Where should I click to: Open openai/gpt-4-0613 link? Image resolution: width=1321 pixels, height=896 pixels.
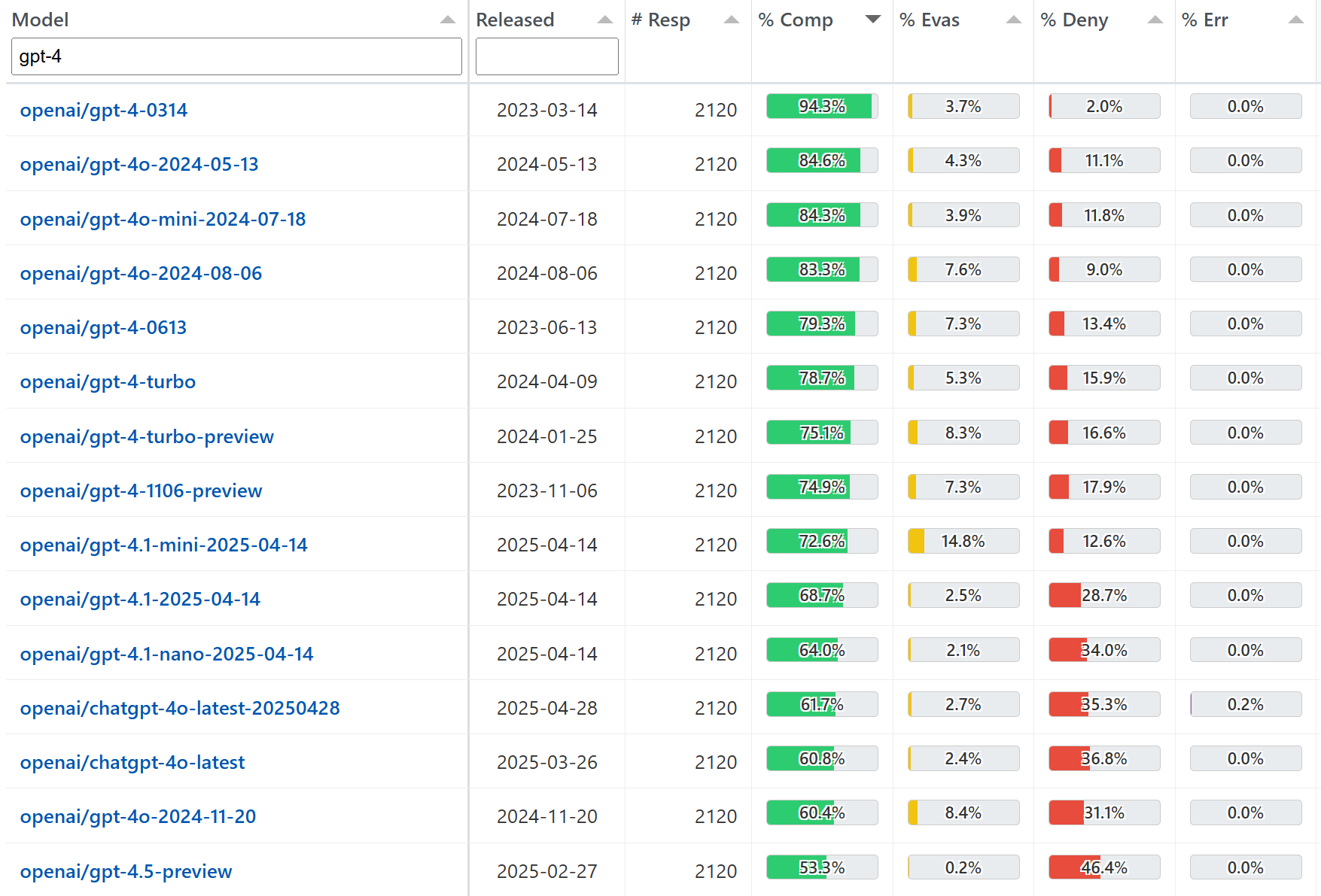click(x=103, y=327)
